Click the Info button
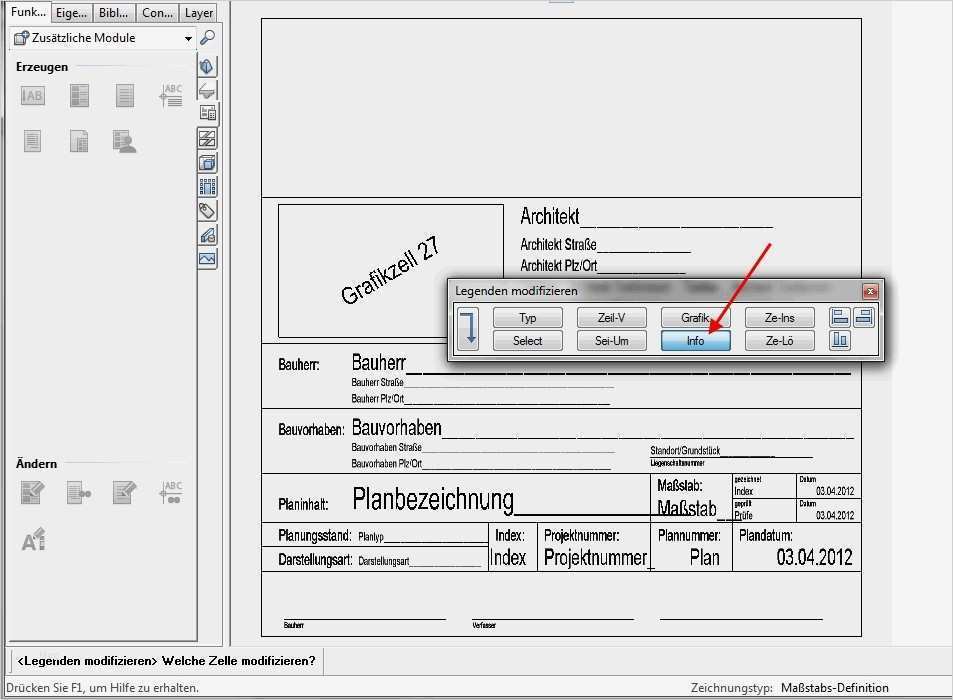The height and width of the screenshot is (700, 953). pos(695,341)
